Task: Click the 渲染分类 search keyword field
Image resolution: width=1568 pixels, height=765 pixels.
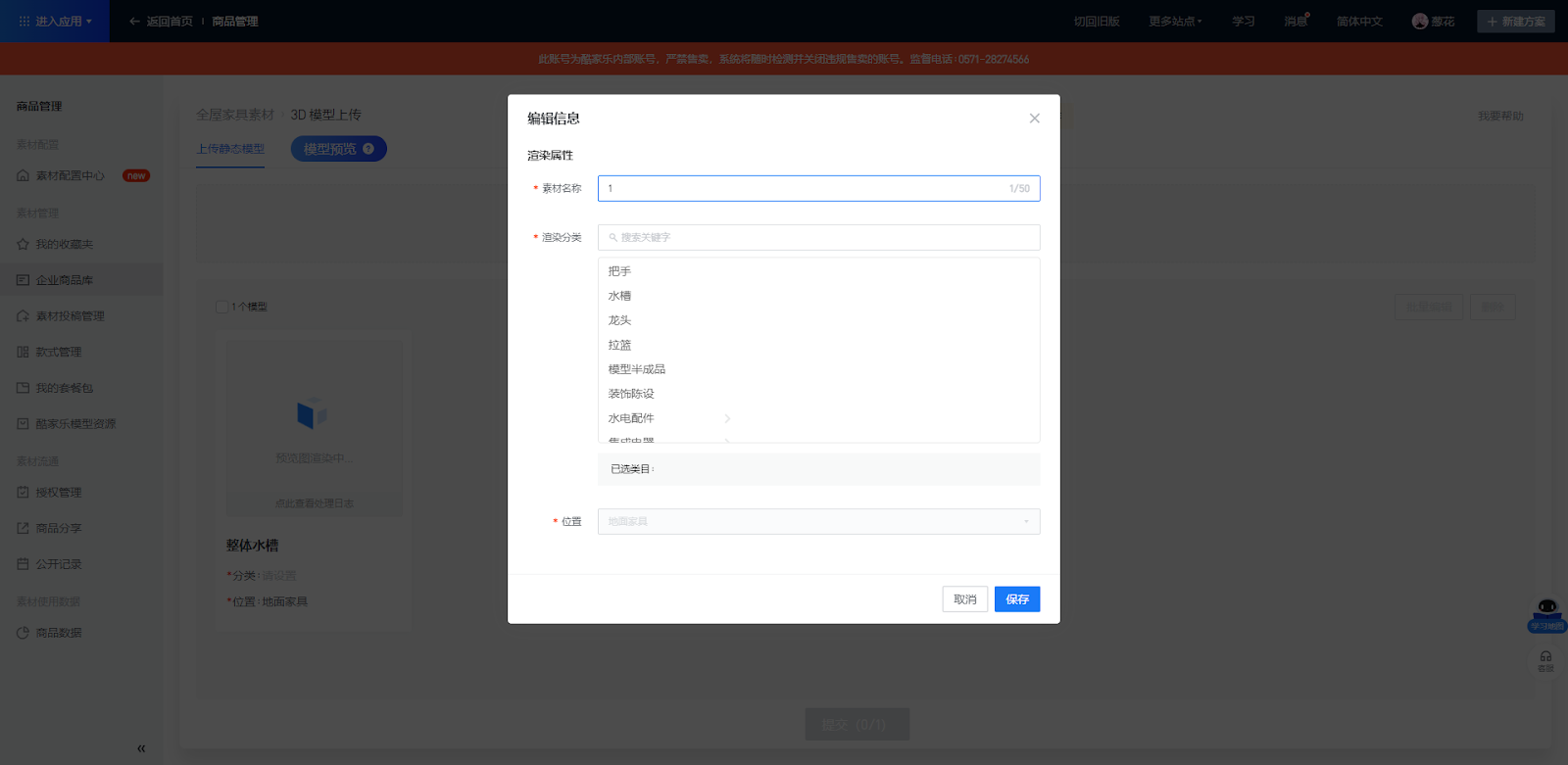Action: point(818,237)
